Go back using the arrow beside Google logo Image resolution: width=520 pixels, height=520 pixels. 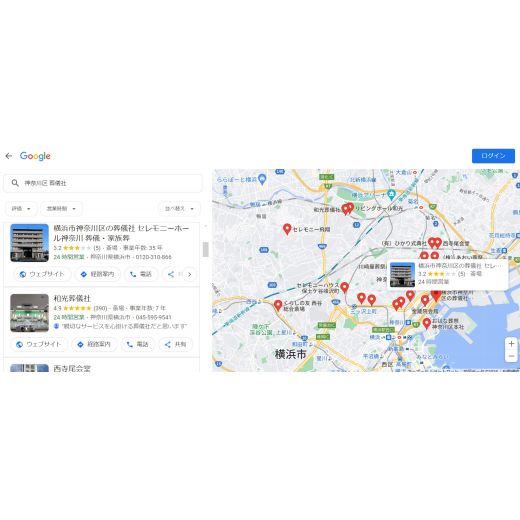click(9, 156)
